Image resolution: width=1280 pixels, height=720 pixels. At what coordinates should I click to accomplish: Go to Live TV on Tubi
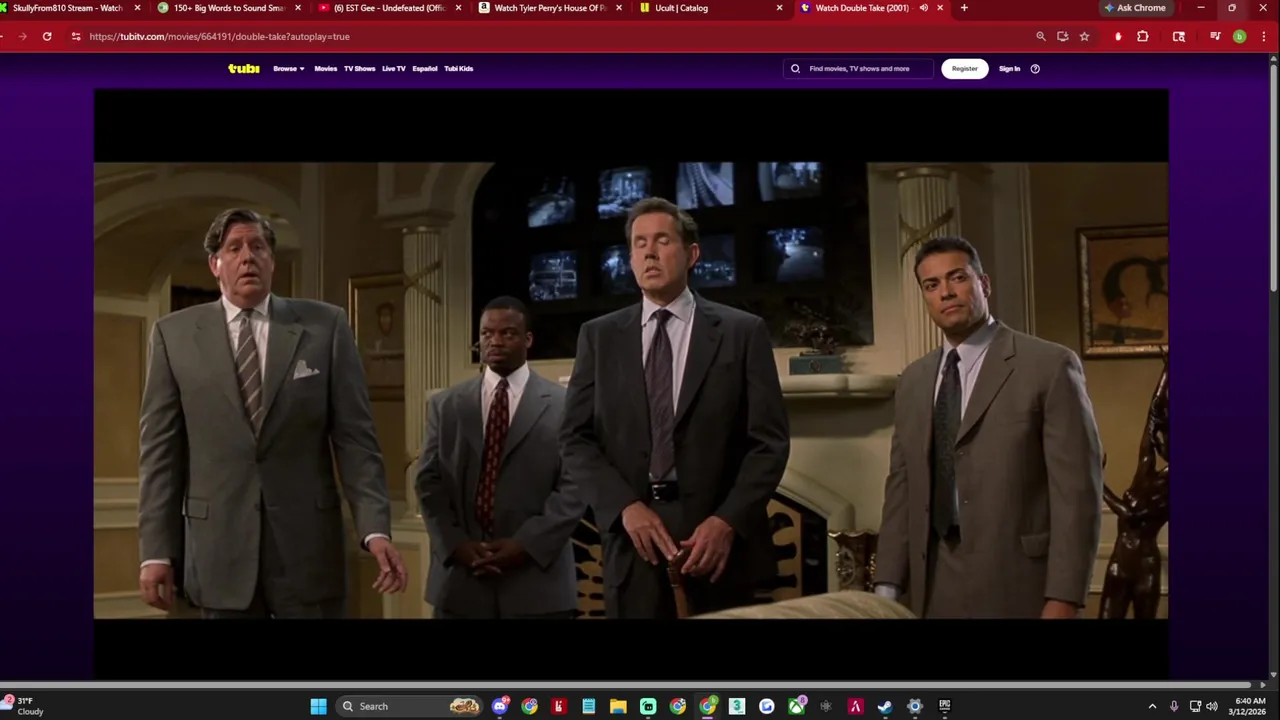394,69
